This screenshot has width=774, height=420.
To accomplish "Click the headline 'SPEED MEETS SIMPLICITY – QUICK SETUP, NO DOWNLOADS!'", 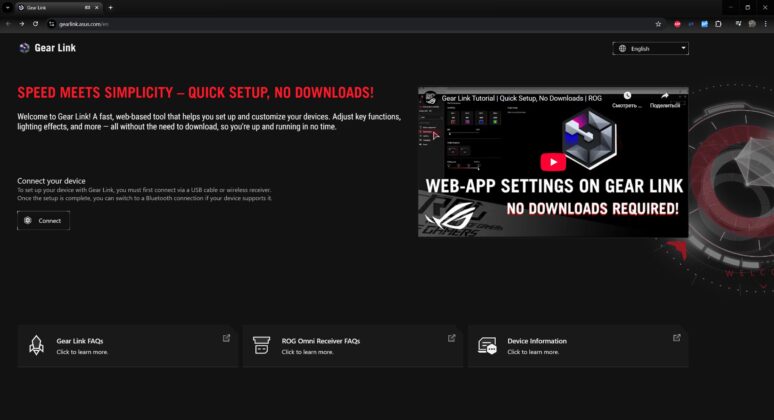I will (x=195, y=92).
